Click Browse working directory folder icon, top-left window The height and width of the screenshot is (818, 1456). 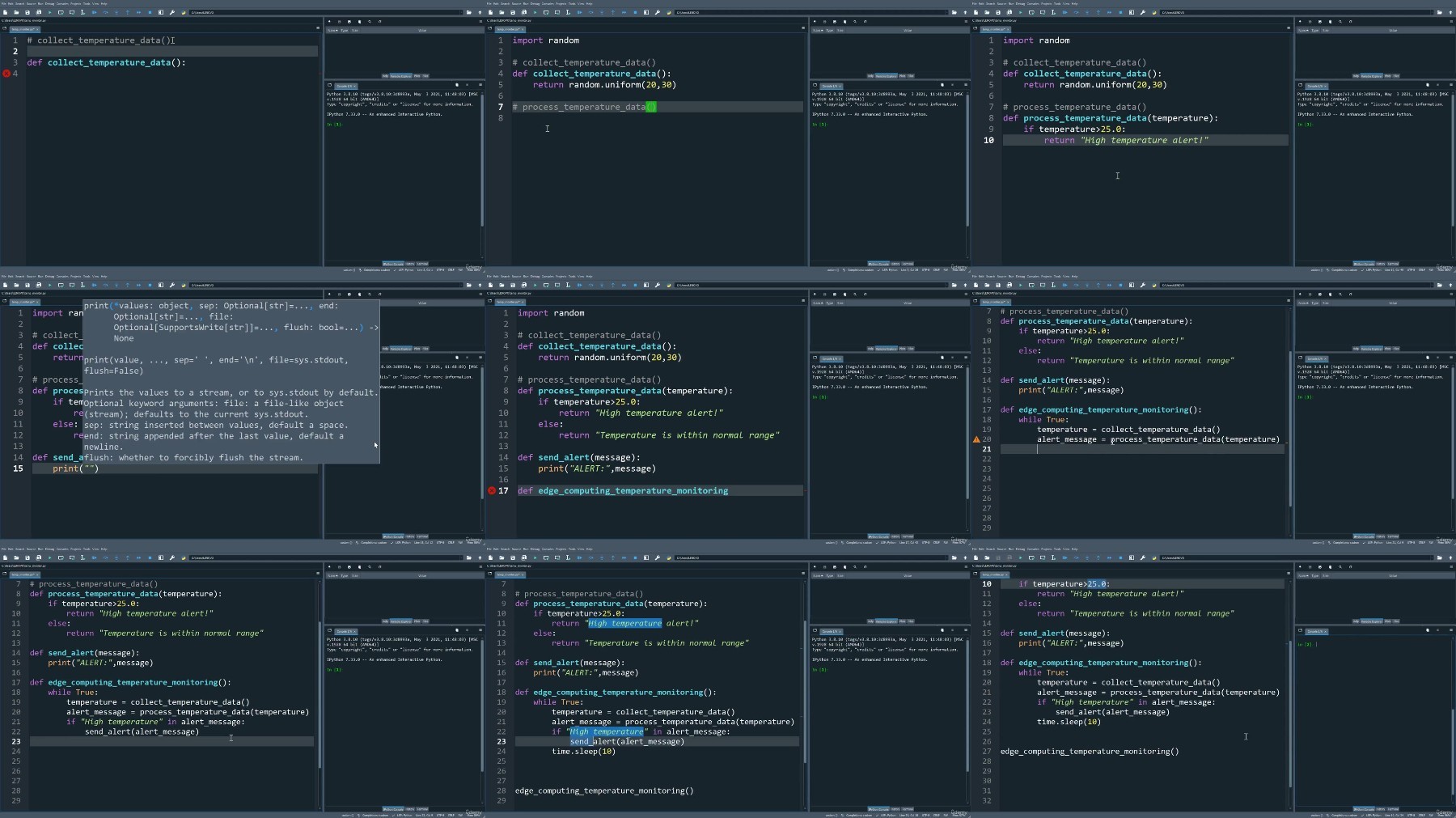pyautogui.click(x=468, y=12)
